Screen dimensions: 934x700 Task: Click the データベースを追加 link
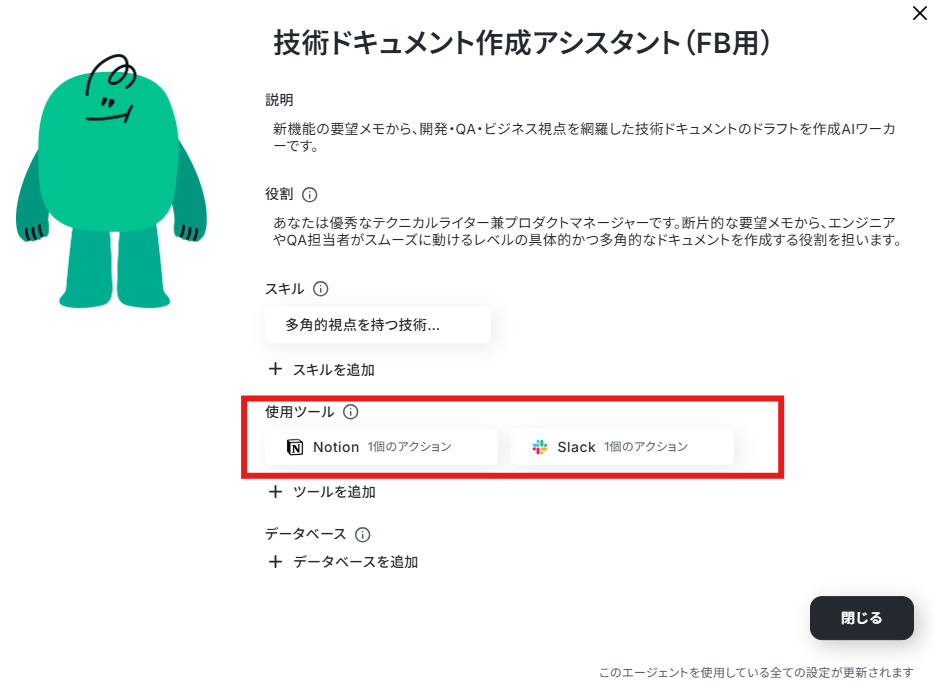[x=356, y=562]
